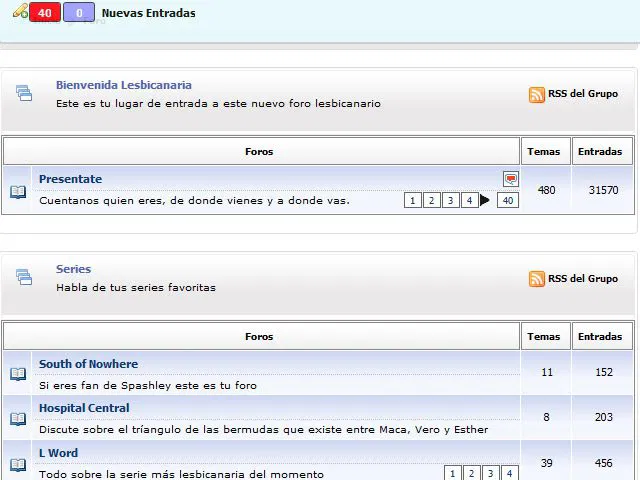
Task: Go to page 2 of Presentate
Action: [432, 201]
